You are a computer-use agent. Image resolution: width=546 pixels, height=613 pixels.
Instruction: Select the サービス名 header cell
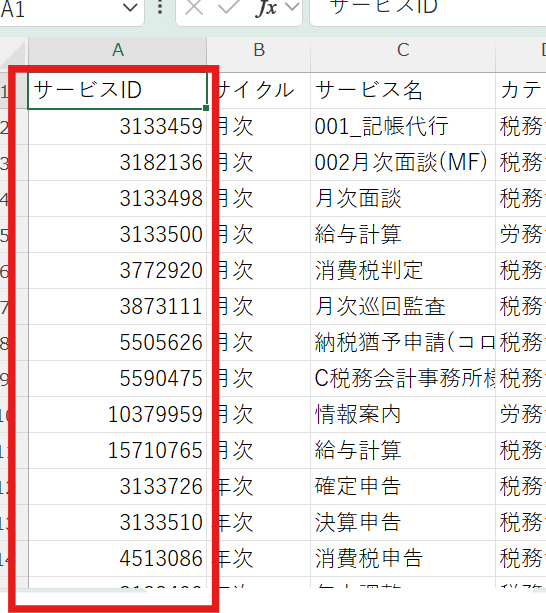click(403, 90)
